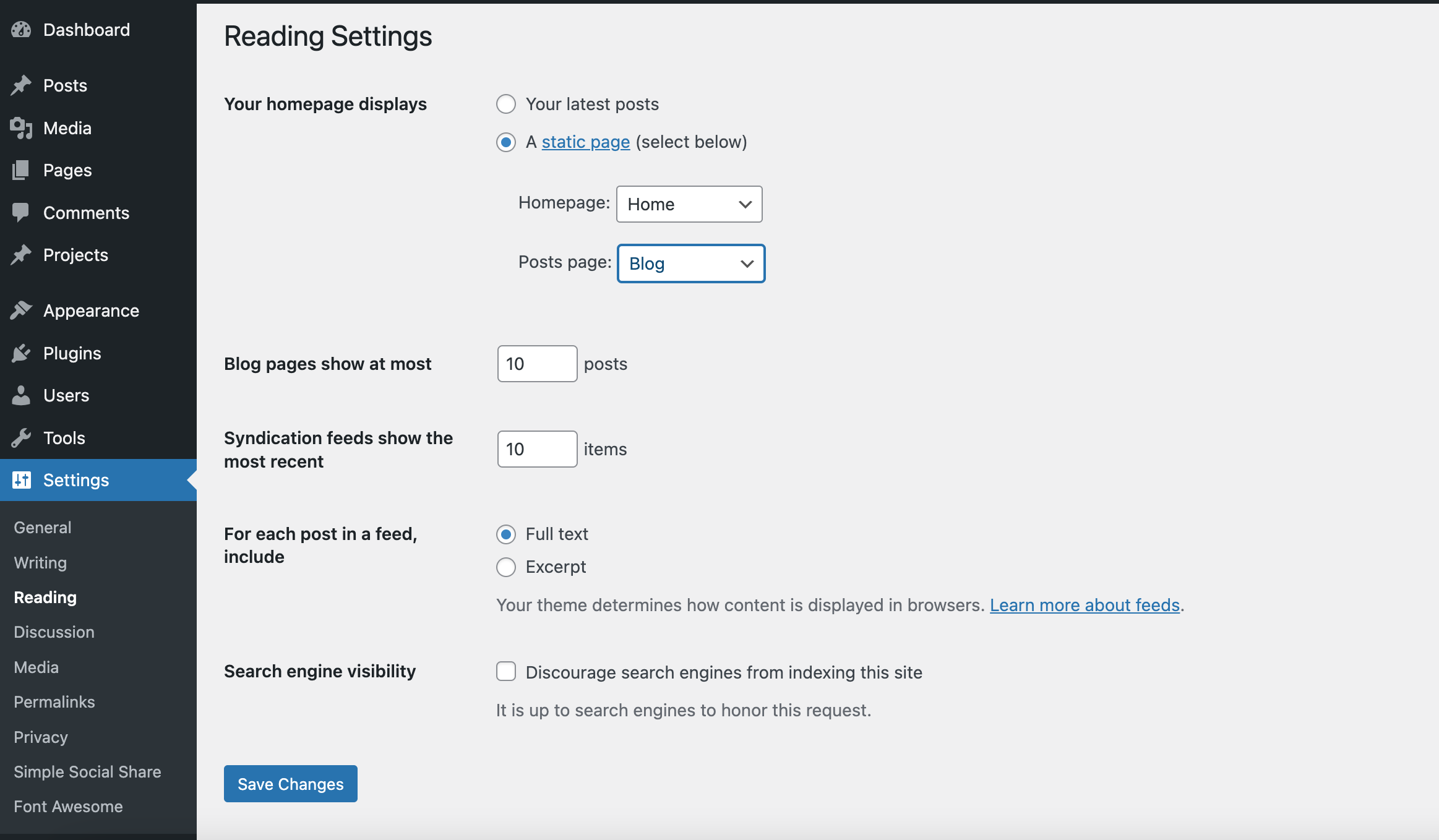The width and height of the screenshot is (1439, 840).
Task: Go to Privacy settings submenu
Action: [x=41, y=737]
